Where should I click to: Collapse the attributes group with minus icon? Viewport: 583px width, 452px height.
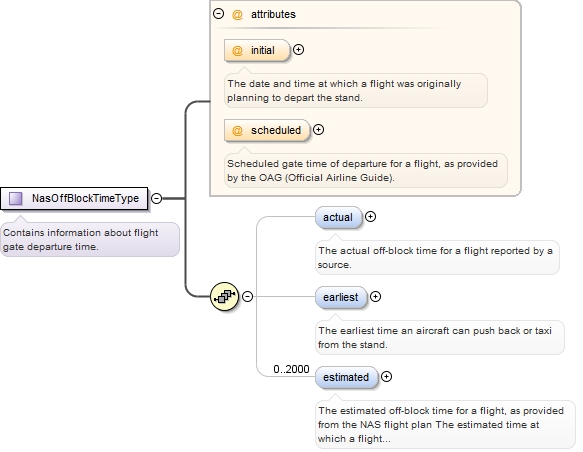click(218, 14)
